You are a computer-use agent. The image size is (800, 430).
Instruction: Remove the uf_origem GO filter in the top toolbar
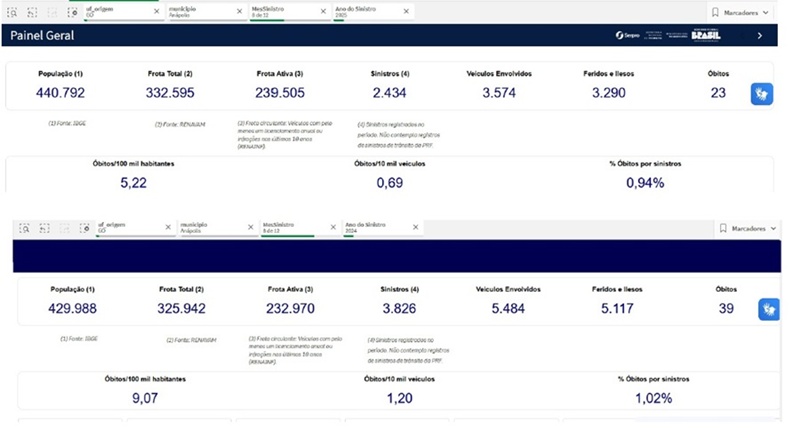click(x=155, y=11)
